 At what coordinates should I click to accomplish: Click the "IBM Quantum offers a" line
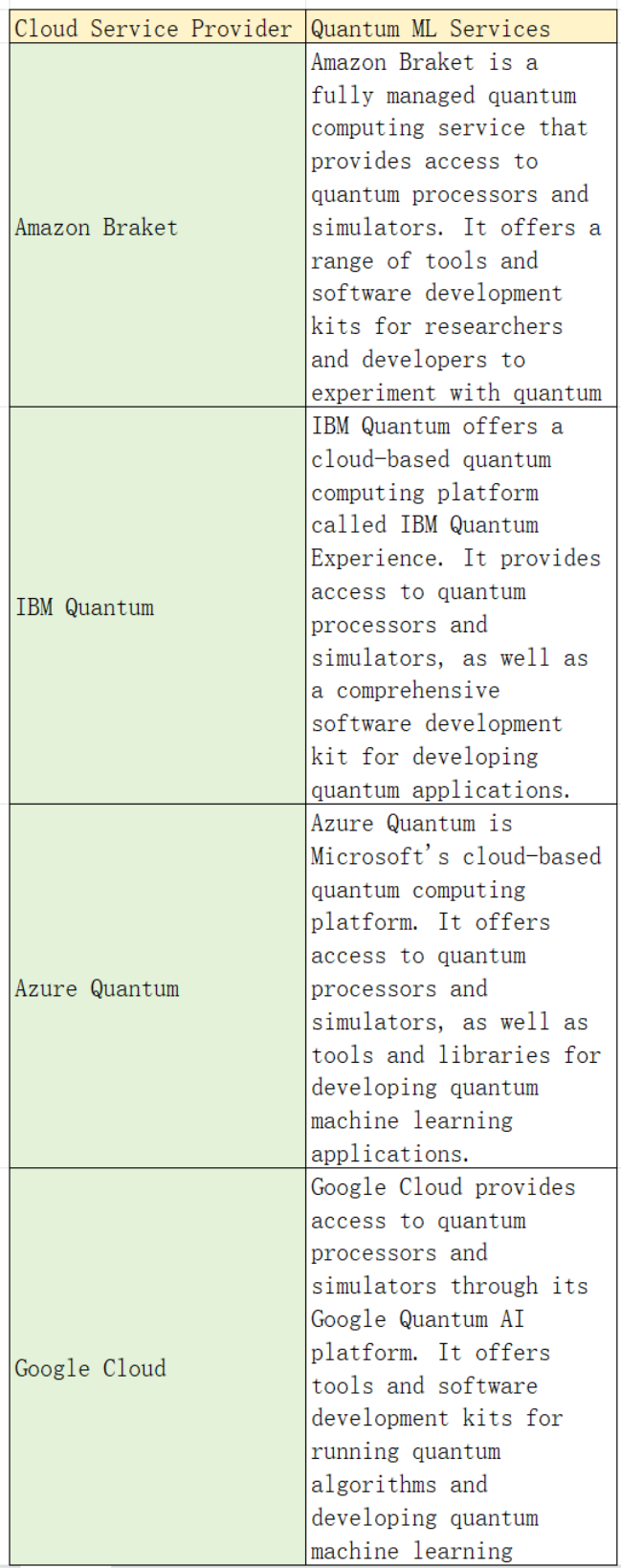click(x=437, y=427)
